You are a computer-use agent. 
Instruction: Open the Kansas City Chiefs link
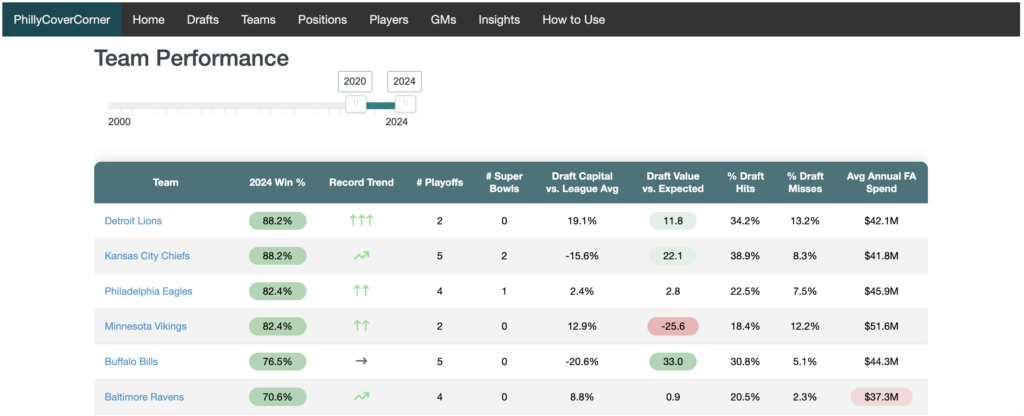[147, 256]
